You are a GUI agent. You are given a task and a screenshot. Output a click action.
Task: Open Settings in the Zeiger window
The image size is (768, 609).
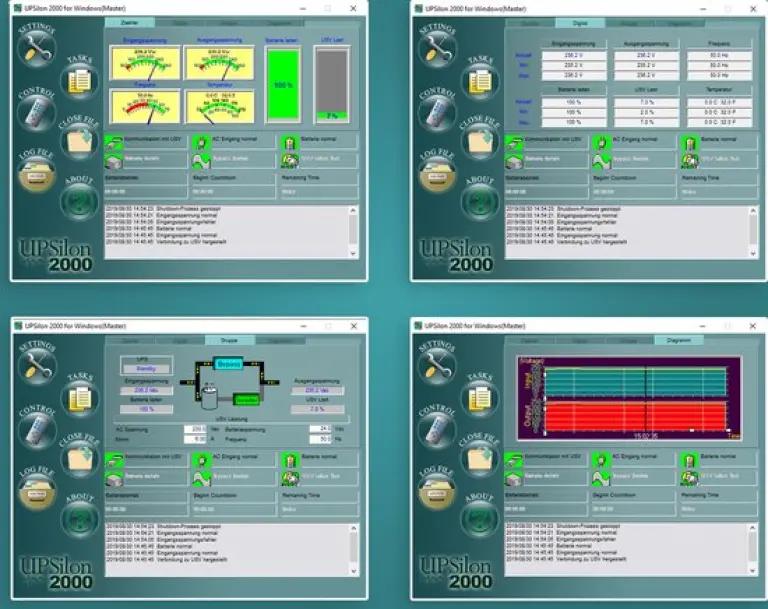coord(36,50)
